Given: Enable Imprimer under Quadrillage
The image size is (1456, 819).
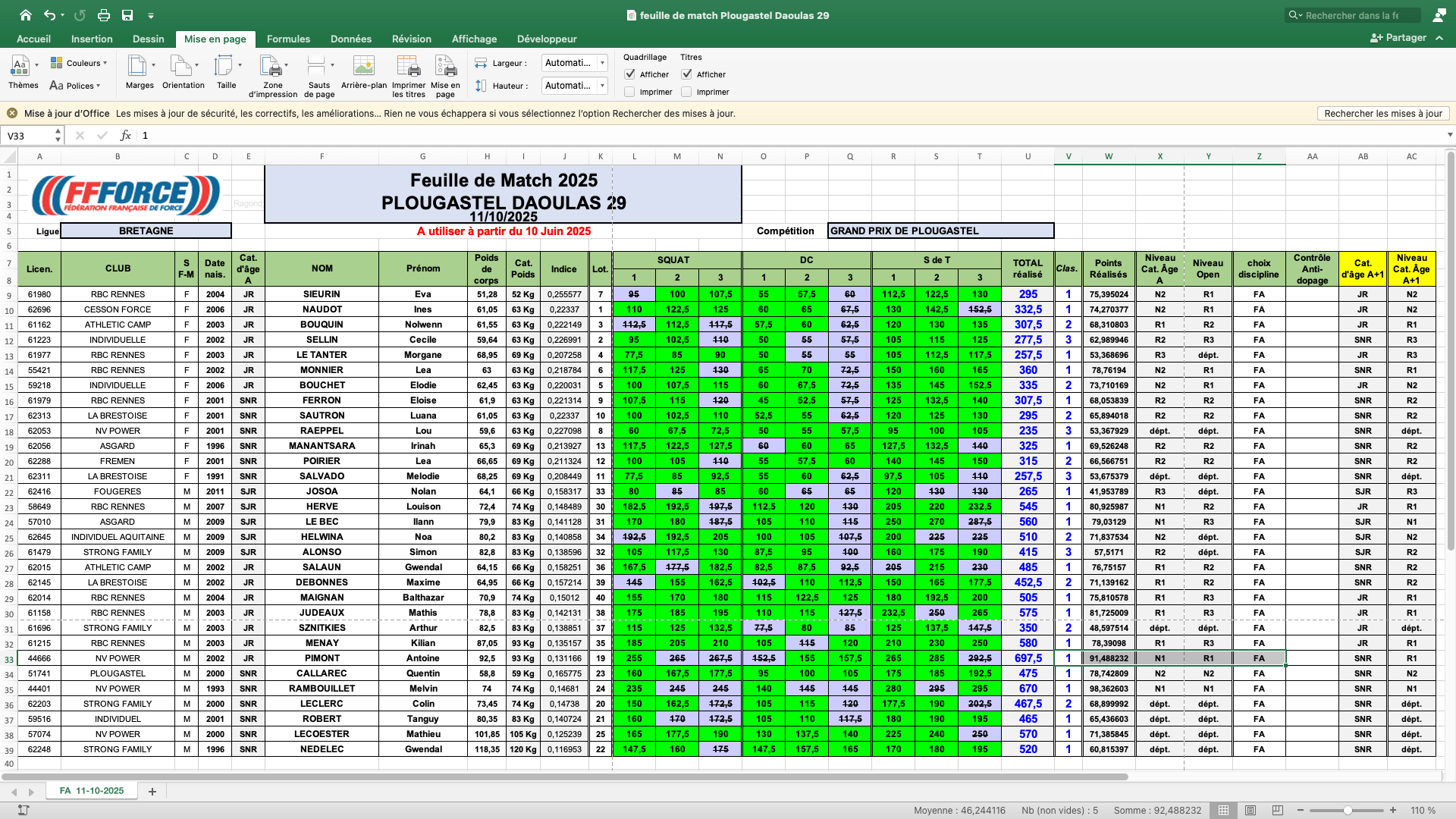Looking at the screenshot, I should click(x=629, y=92).
